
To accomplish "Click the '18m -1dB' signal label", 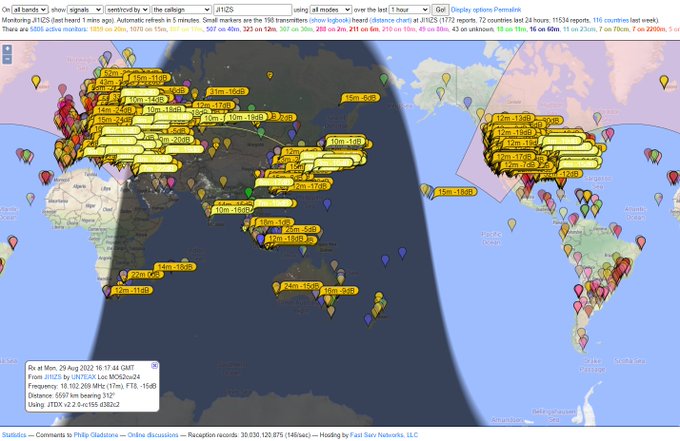I will 275,222.
